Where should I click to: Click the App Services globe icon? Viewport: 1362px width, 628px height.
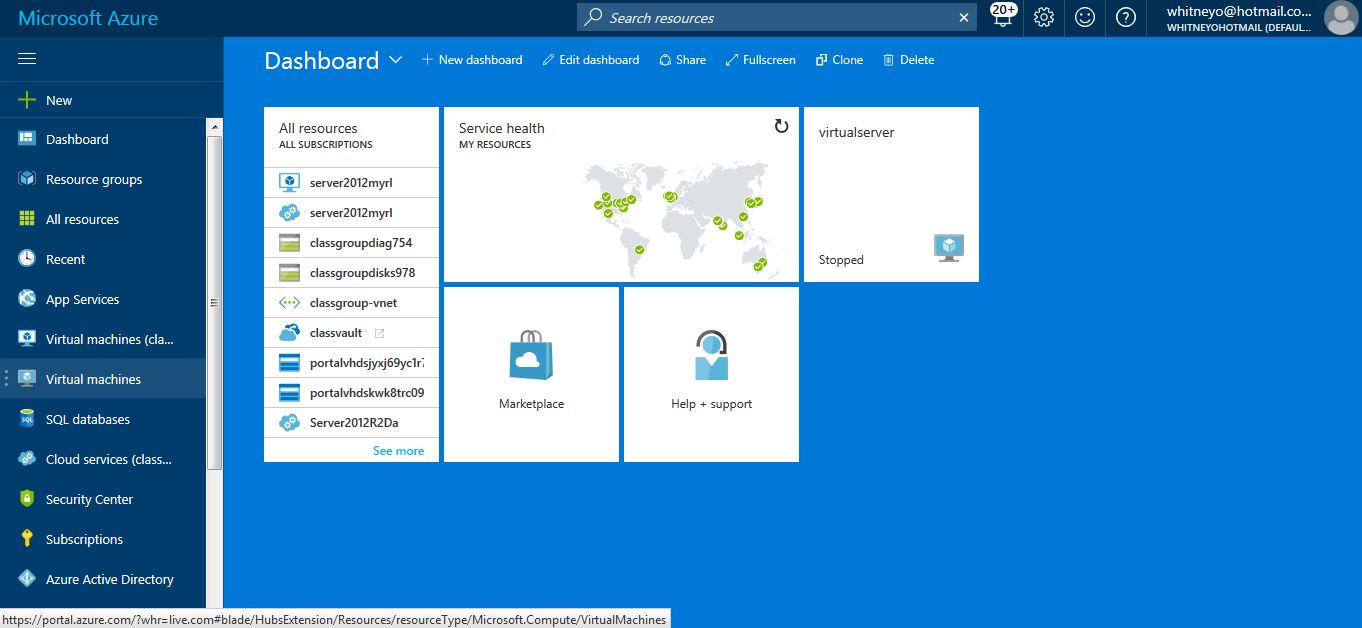click(x=27, y=299)
